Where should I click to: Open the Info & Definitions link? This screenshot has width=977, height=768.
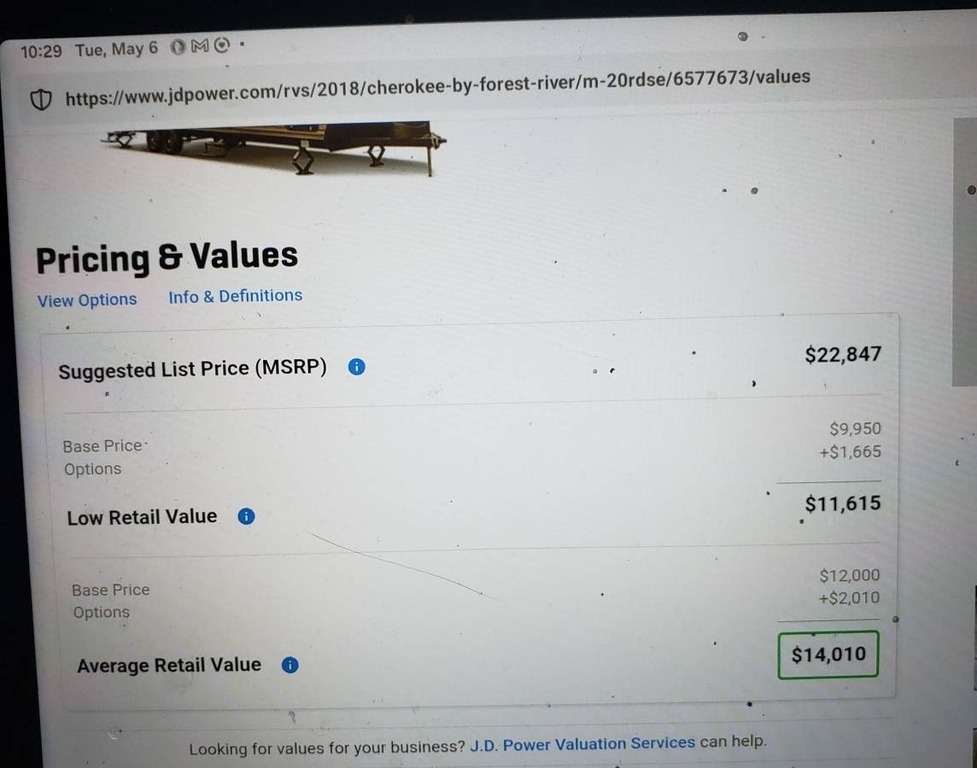[235, 295]
